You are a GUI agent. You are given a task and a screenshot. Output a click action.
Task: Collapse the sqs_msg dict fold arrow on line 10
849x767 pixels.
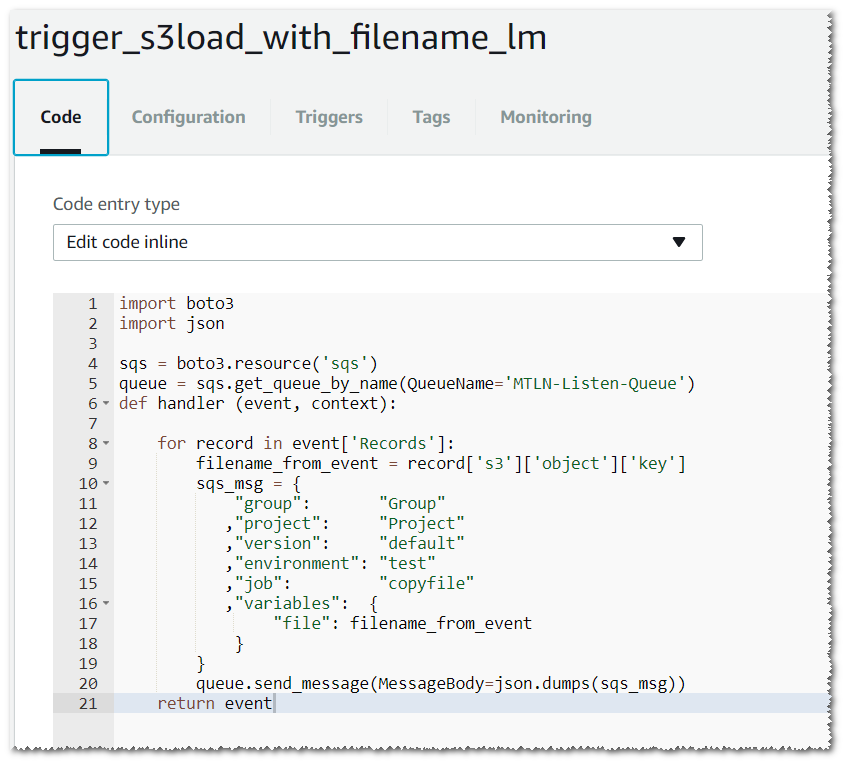click(106, 483)
